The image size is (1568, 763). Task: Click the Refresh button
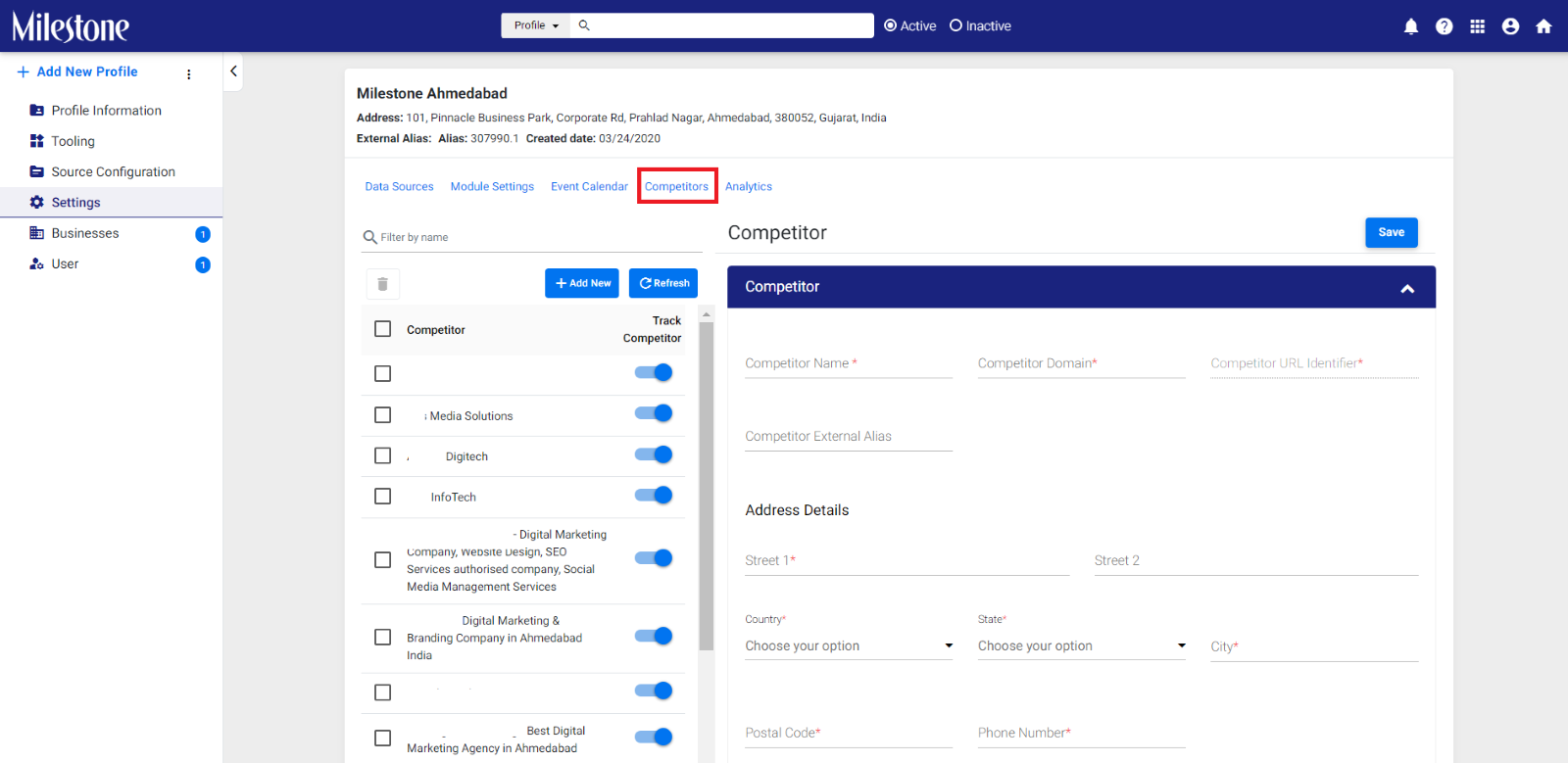coord(663,283)
